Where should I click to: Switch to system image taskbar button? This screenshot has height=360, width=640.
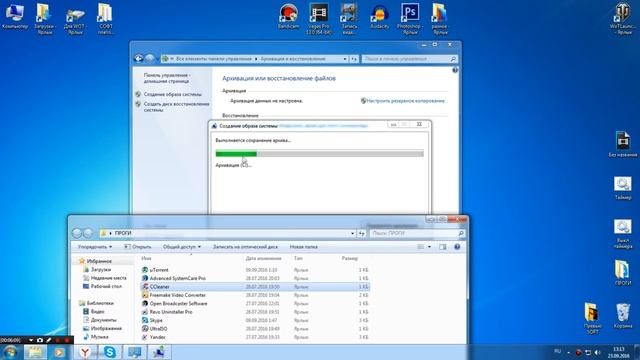159,352
